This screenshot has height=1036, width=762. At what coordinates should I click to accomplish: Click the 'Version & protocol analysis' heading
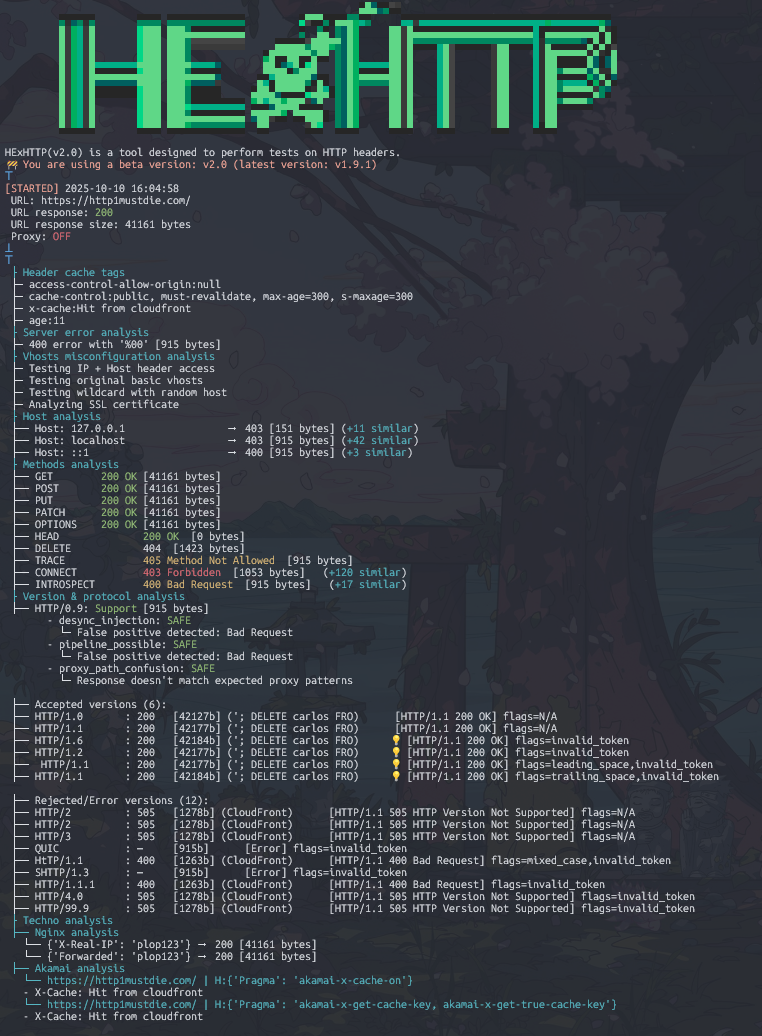click(104, 596)
